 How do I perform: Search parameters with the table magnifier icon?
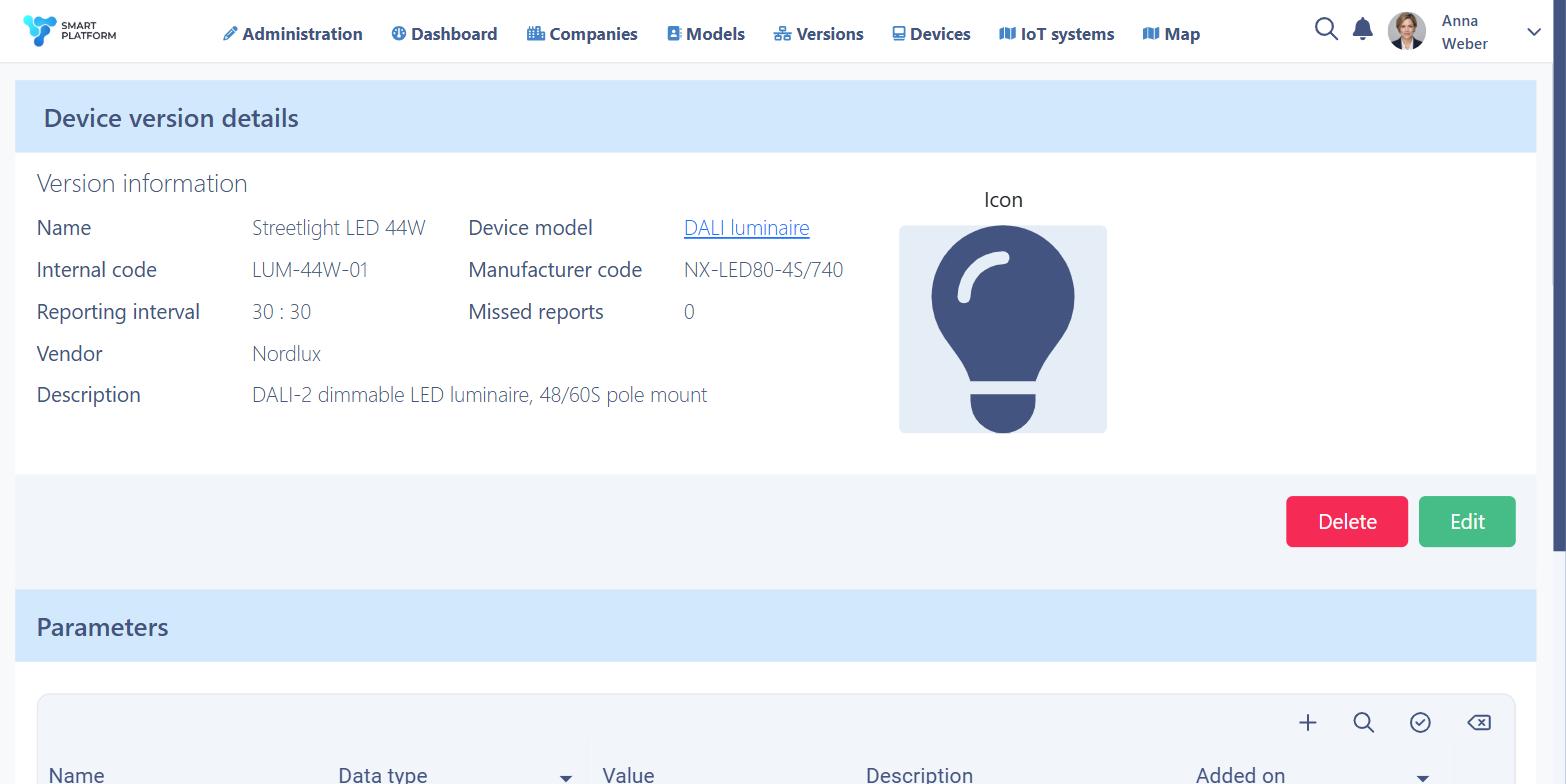[1364, 722]
